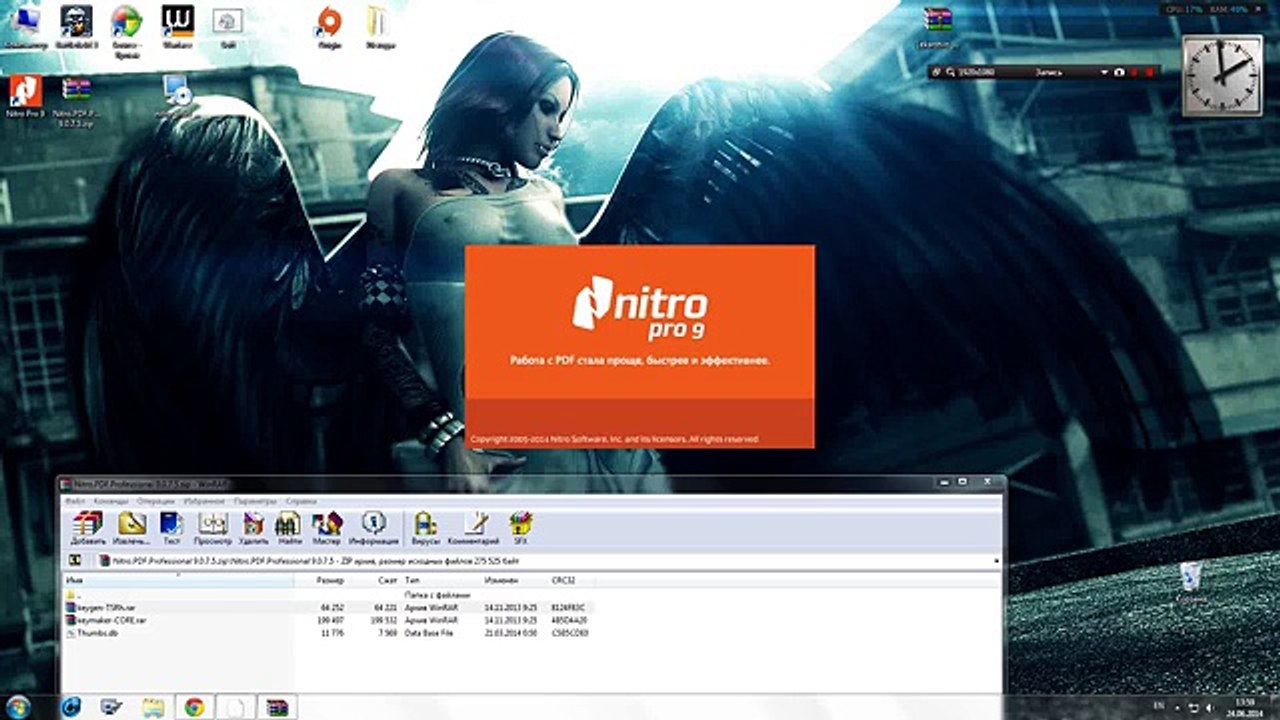Open the Справка menu in WinRAR
Image resolution: width=1280 pixels, height=720 pixels.
click(x=301, y=500)
